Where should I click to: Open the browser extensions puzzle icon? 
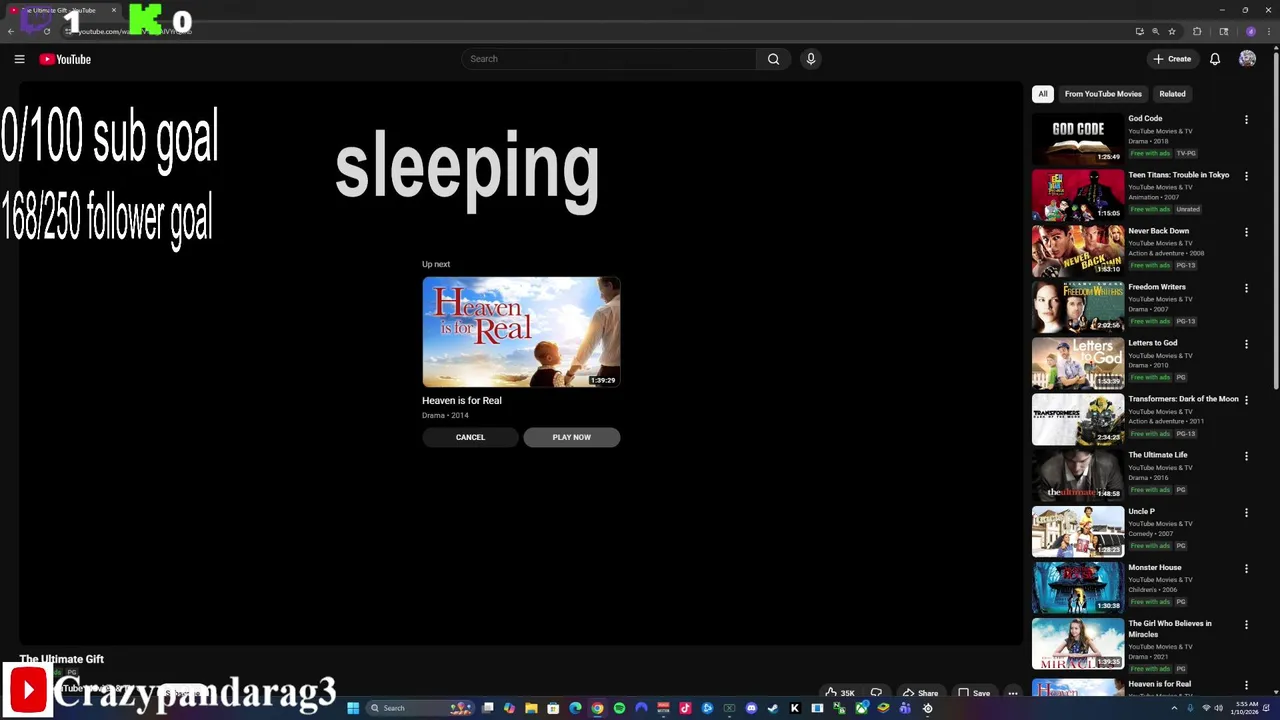click(1197, 31)
